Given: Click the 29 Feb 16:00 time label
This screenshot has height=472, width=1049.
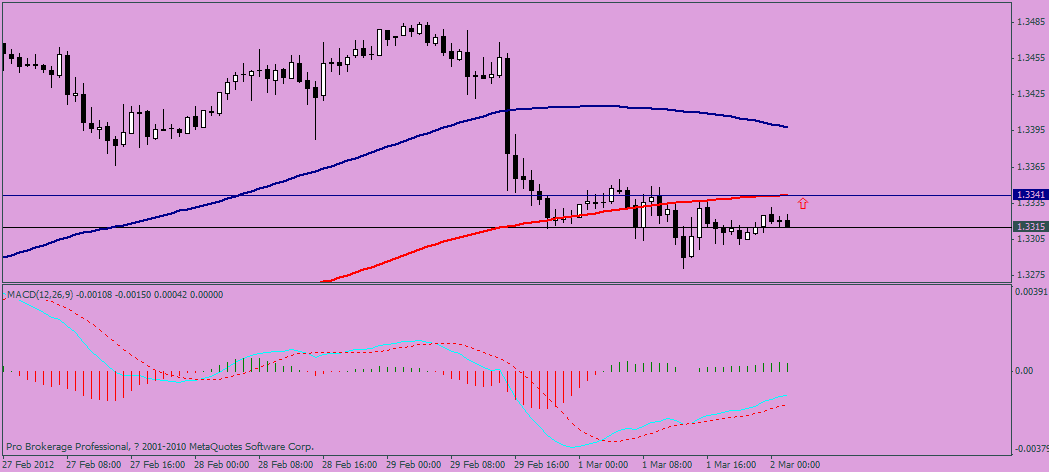Looking at the screenshot, I should pyautogui.click(x=543, y=464).
